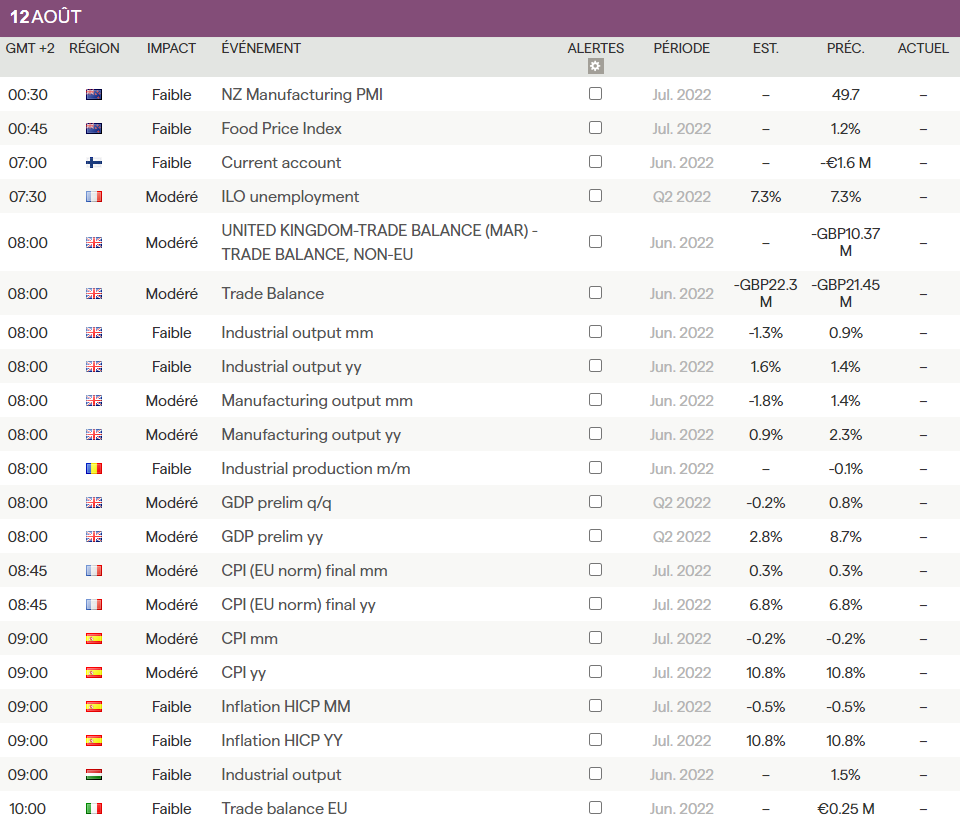960x825 pixels.
Task: Click France flag in ILO unemployment row
Action: pyautogui.click(x=94, y=196)
